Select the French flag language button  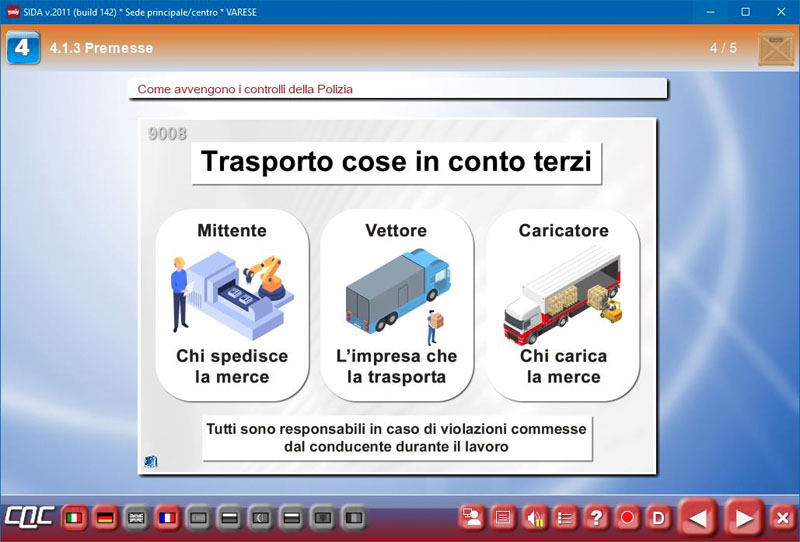point(167,518)
